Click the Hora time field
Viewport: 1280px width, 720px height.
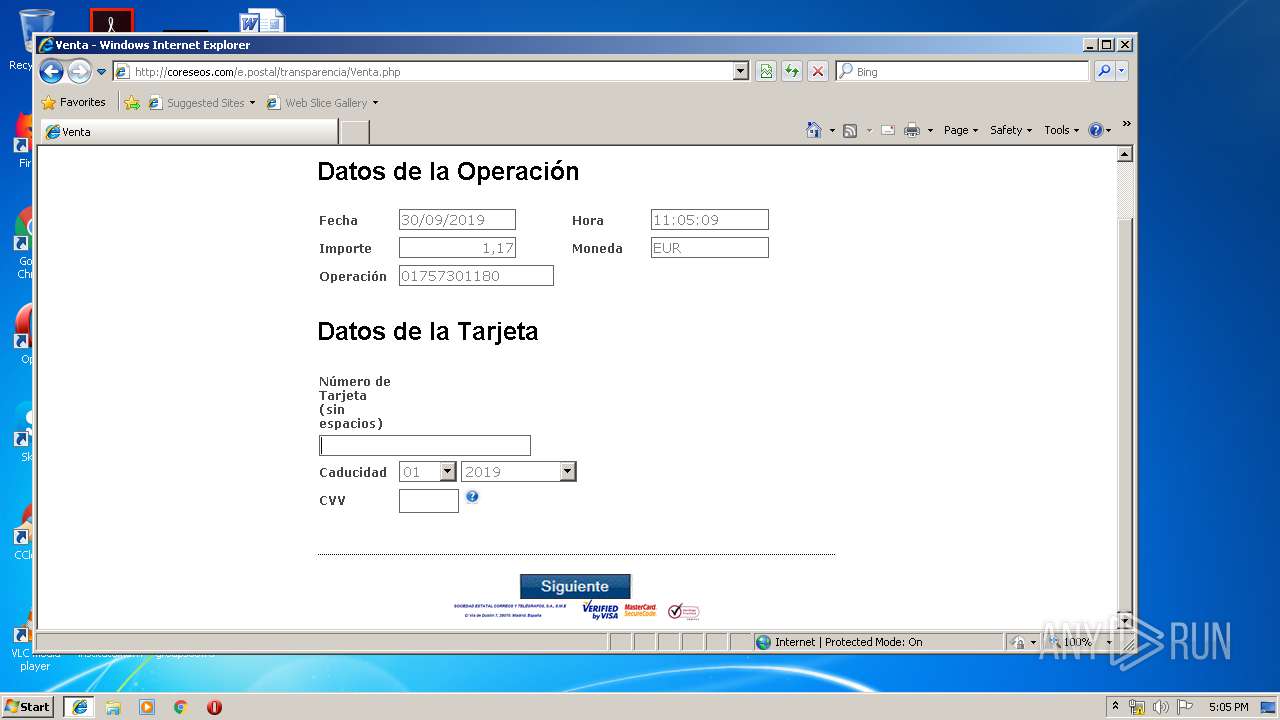click(x=710, y=220)
